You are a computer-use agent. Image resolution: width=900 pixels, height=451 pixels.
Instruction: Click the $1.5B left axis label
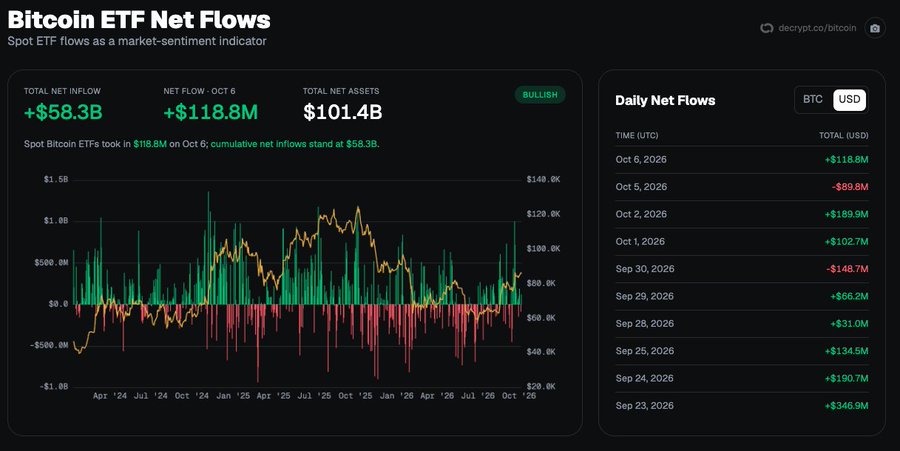pos(56,180)
